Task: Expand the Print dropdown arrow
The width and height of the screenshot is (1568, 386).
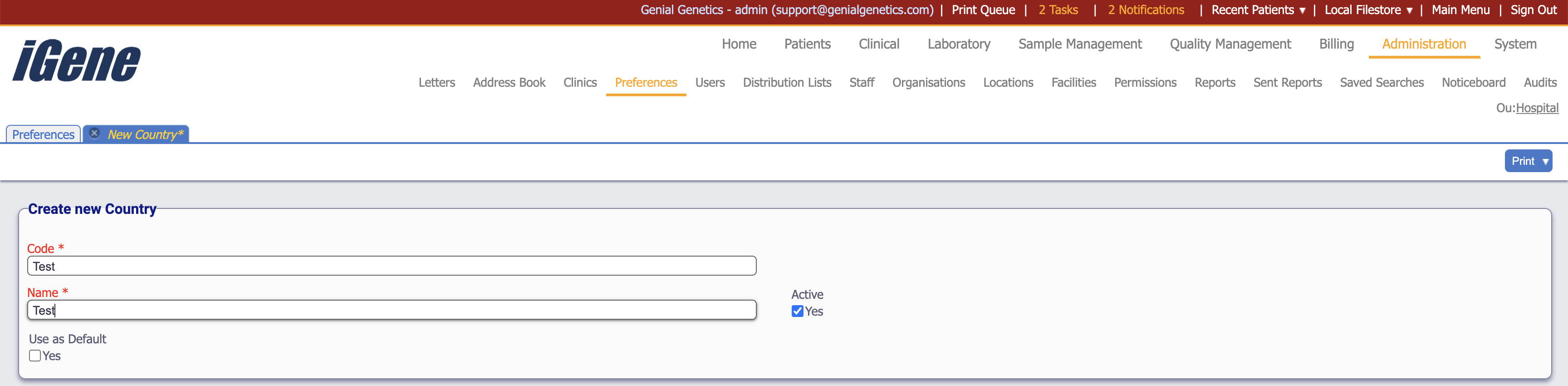Action: pyautogui.click(x=1545, y=161)
